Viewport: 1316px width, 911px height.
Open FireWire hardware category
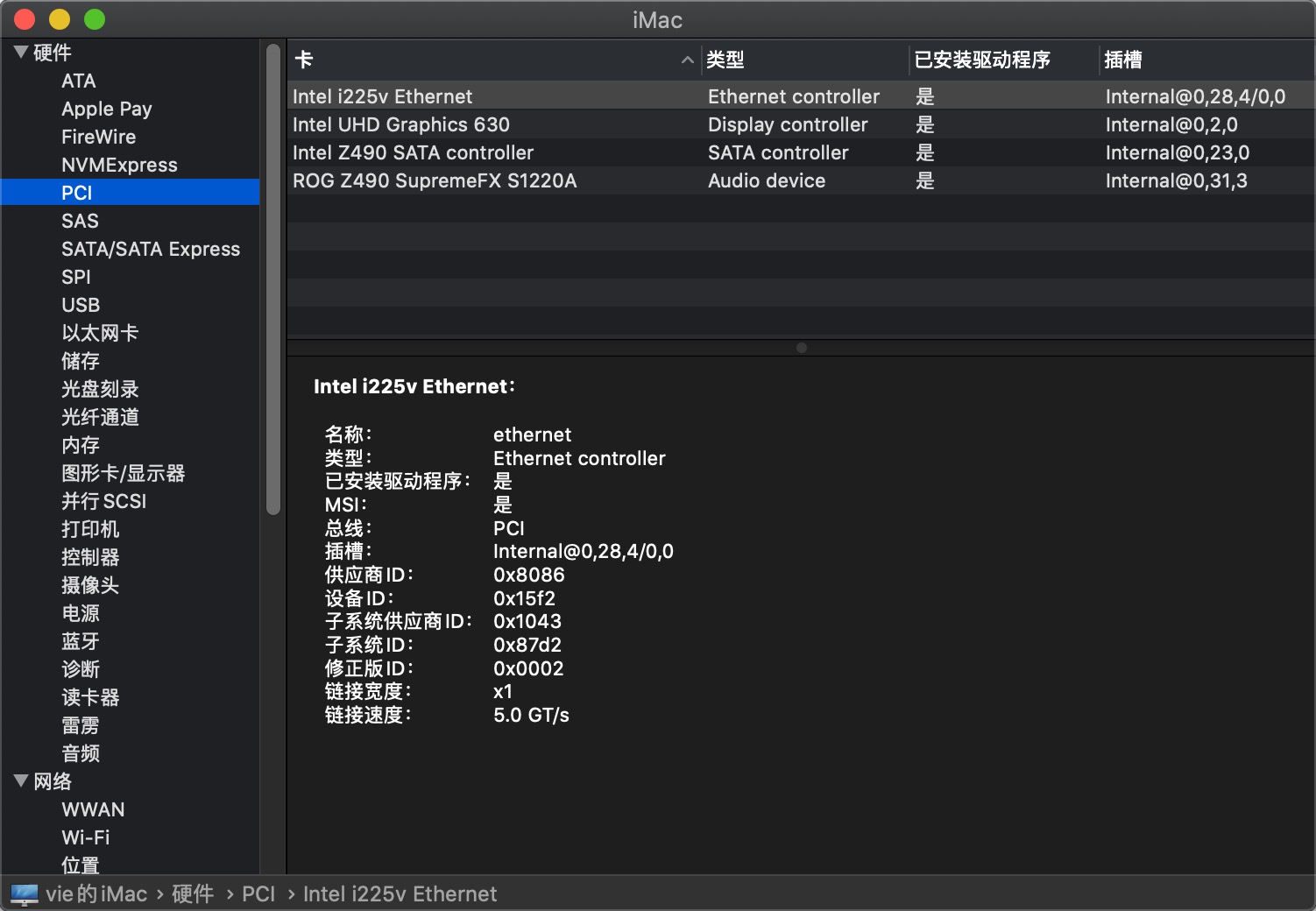[x=98, y=137]
